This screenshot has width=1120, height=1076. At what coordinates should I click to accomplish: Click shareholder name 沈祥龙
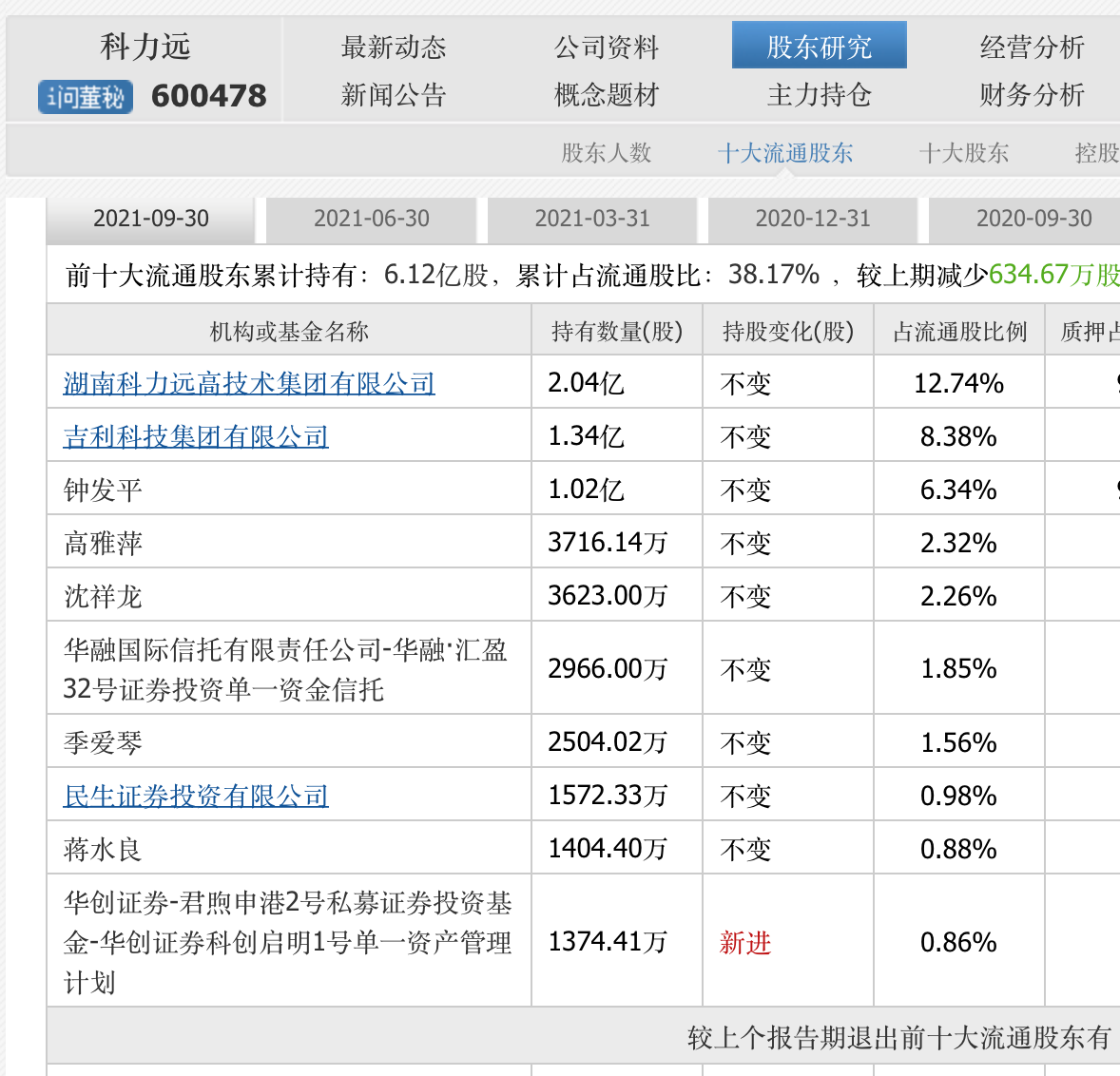click(103, 596)
